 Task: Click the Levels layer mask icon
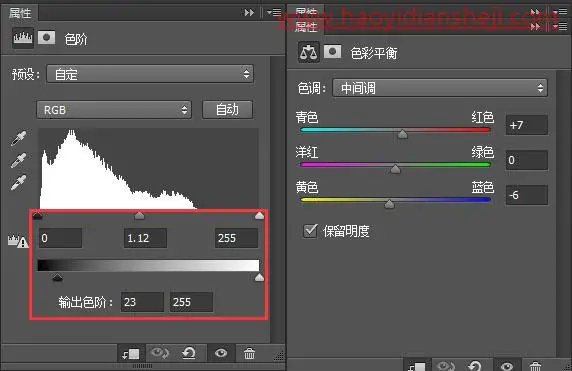pos(46,38)
